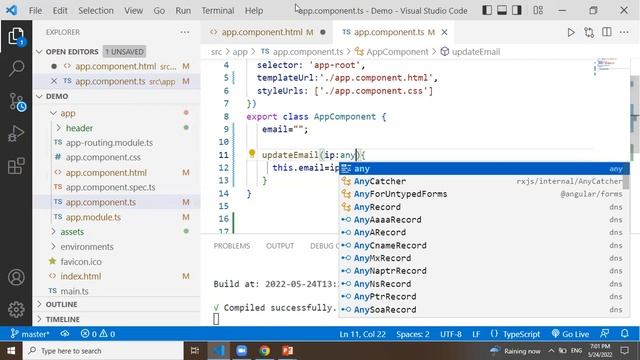640x360 pixels.
Task: Switch to the Output panel tab
Action: click(x=280, y=246)
